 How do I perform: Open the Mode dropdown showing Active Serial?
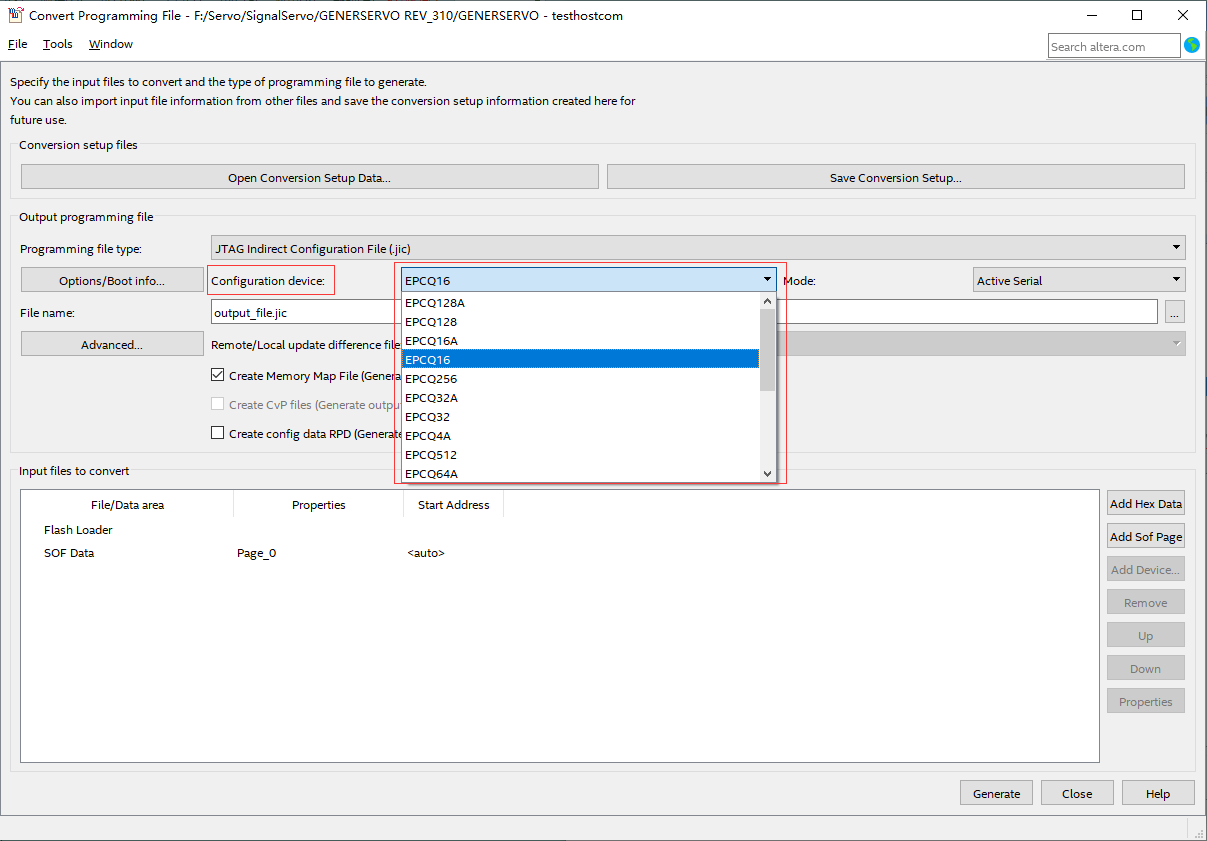[x=1079, y=280]
